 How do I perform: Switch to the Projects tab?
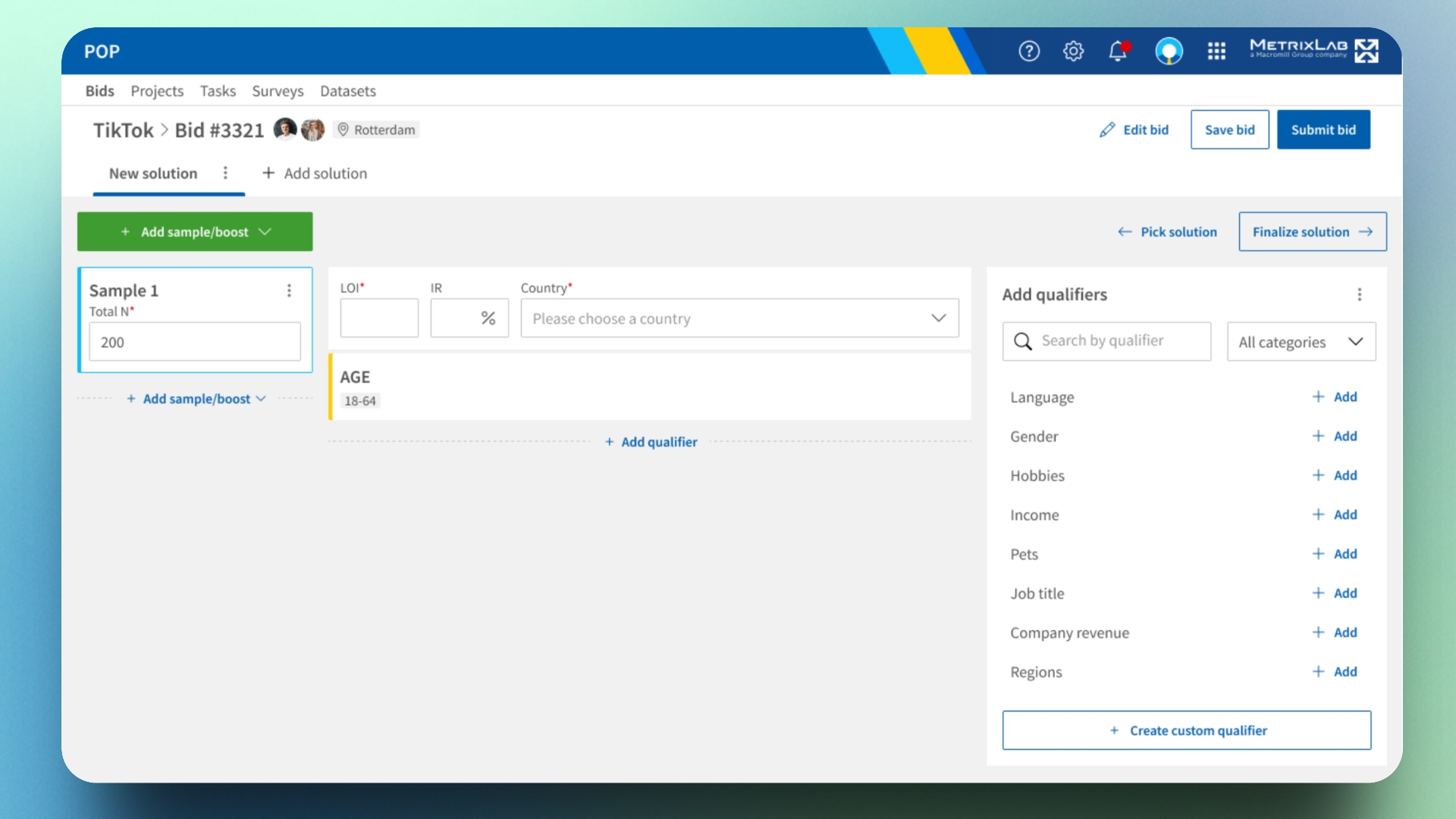[157, 91]
